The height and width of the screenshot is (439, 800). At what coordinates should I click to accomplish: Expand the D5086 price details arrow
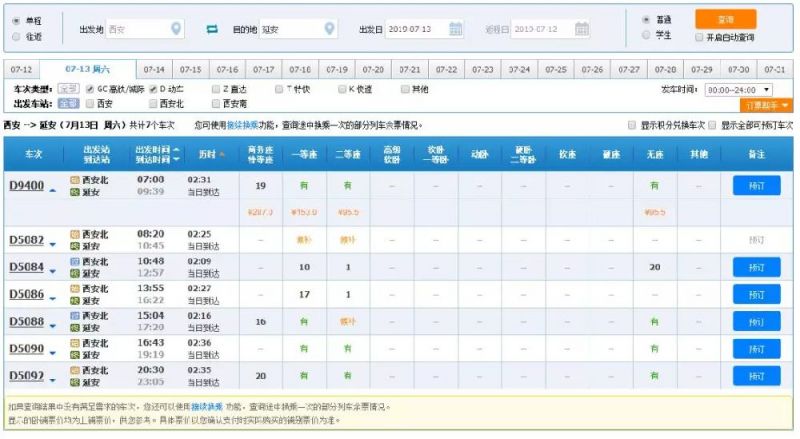53,299
